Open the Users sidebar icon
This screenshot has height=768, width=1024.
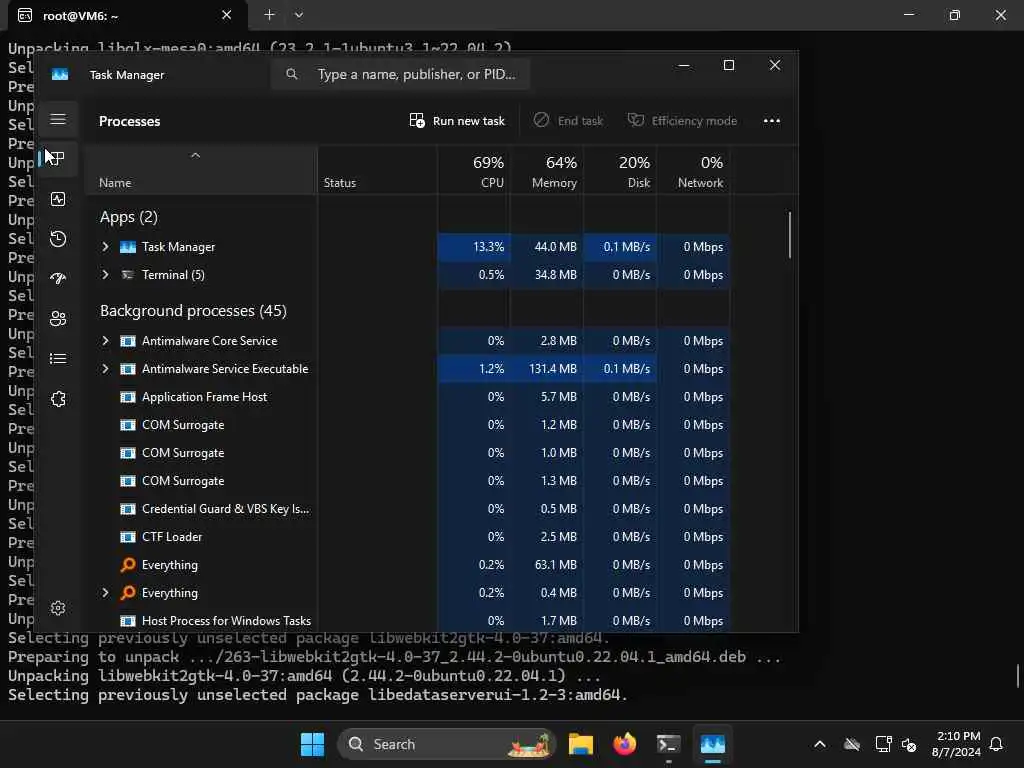tap(58, 319)
